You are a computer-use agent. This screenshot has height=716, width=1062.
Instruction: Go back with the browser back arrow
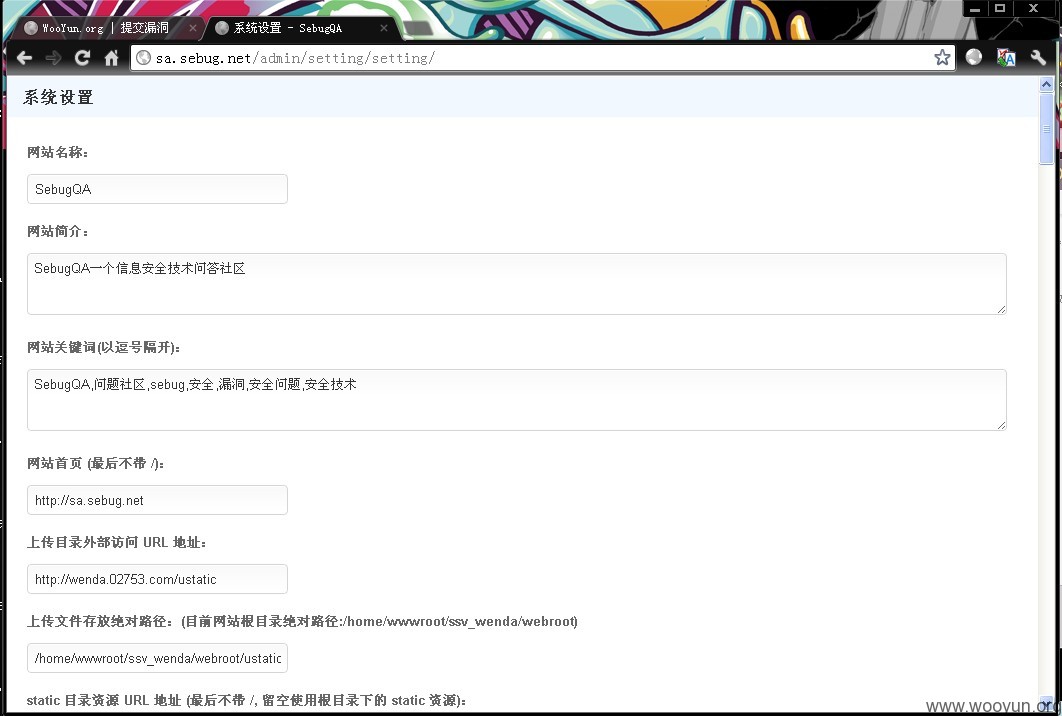24,58
